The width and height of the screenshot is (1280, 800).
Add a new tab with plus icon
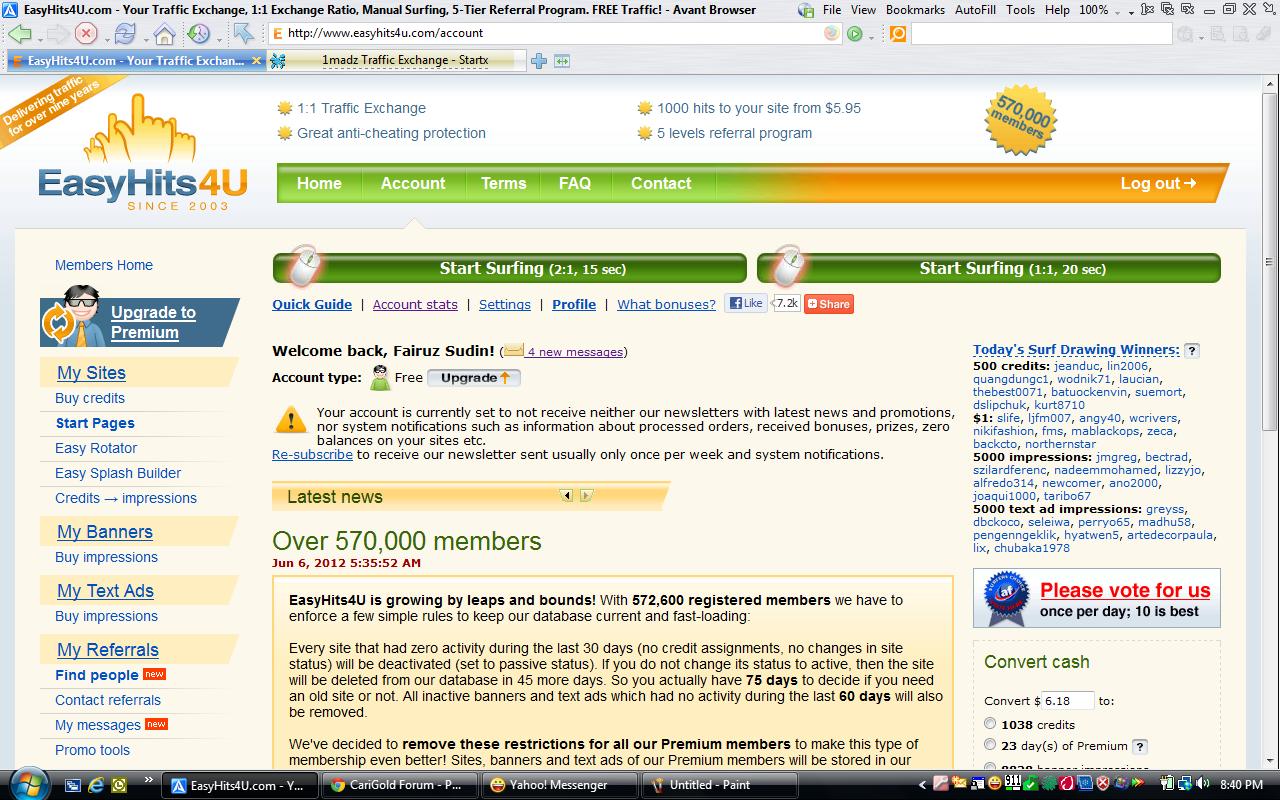[539, 61]
